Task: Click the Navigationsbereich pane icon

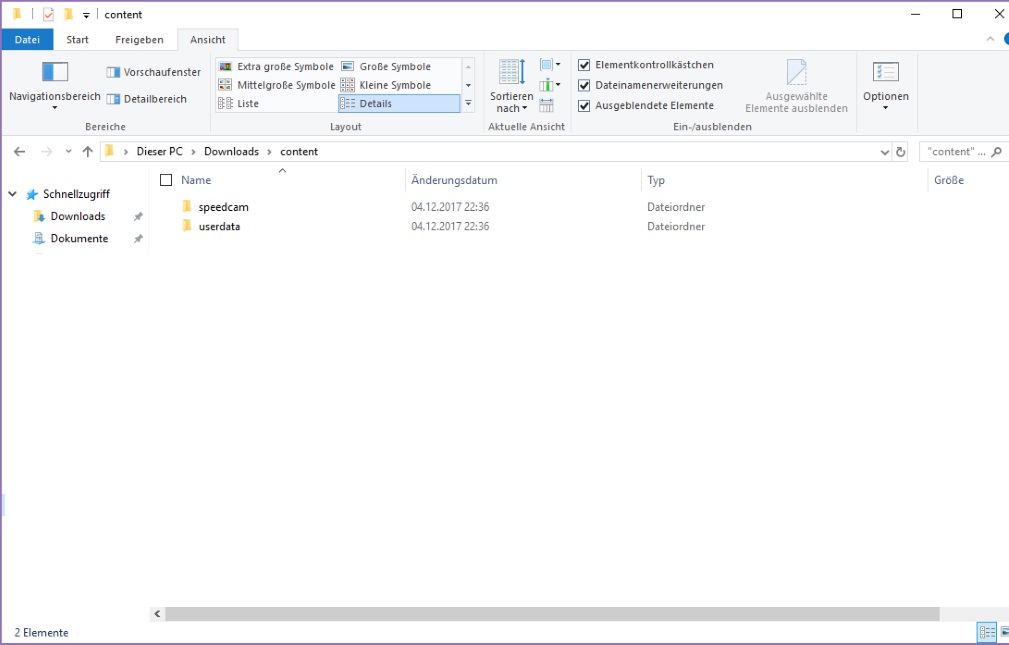Action: click(x=55, y=71)
